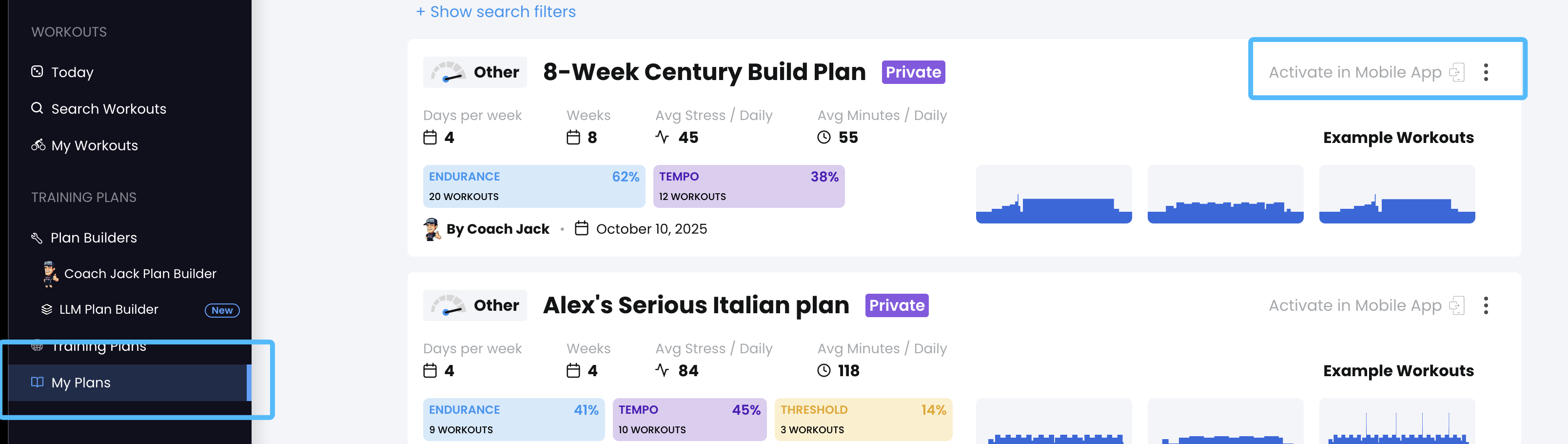1568x444 pixels.
Task: Click the mobile icon on first plan's Activate button
Action: [1457, 73]
